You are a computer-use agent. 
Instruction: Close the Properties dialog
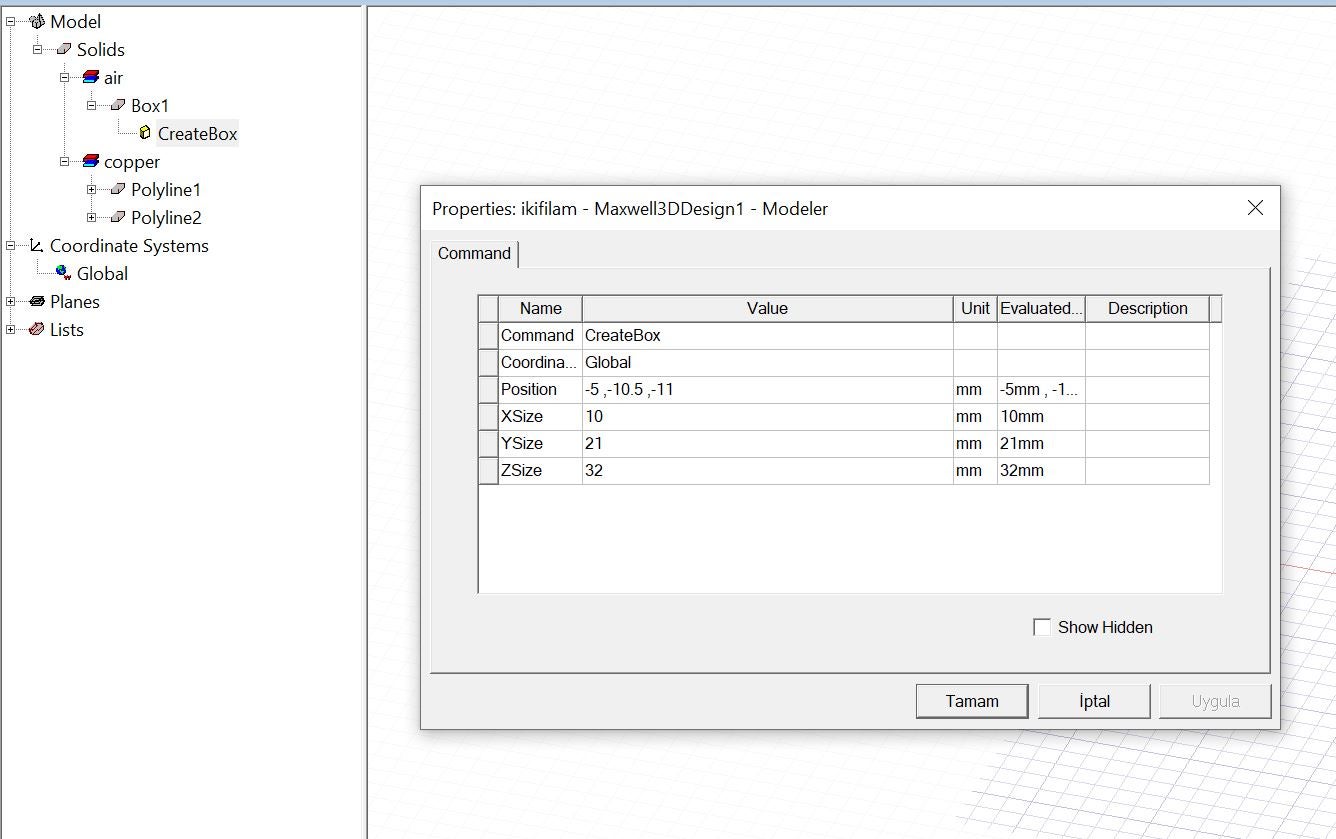pos(1255,208)
